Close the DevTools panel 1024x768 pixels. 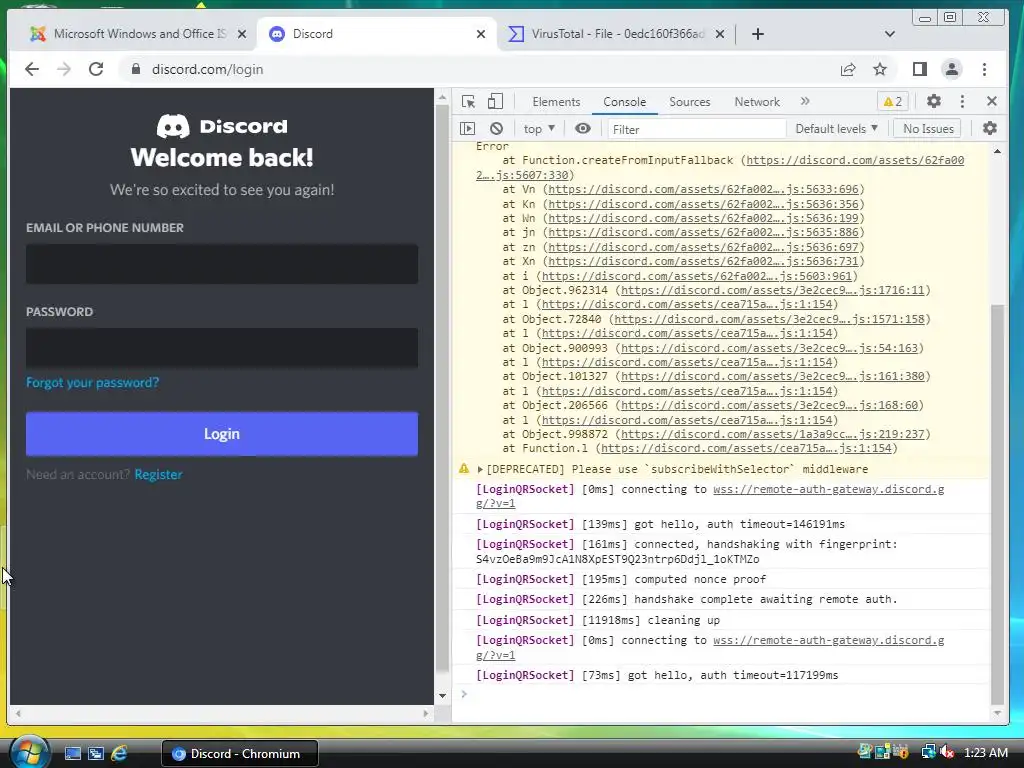992,101
